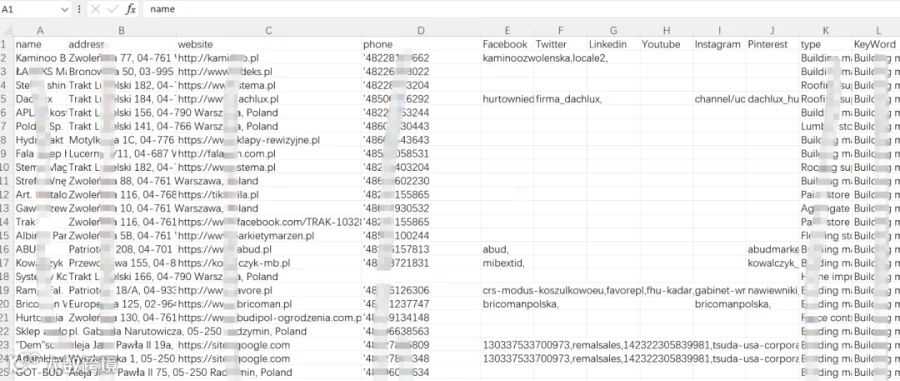The height and width of the screenshot is (381, 900).
Task: Select column D header
Action: pos(421,30)
